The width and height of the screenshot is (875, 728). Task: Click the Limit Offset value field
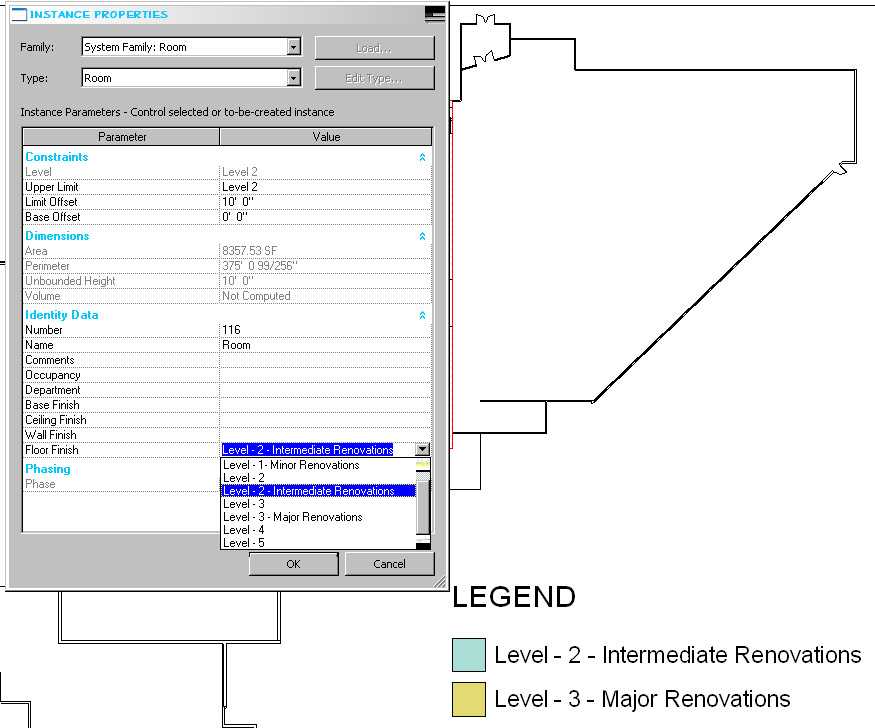click(x=325, y=202)
